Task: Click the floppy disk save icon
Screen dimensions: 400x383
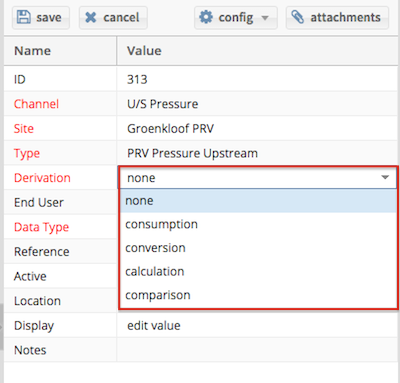Action: pyautogui.click(x=24, y=17)
